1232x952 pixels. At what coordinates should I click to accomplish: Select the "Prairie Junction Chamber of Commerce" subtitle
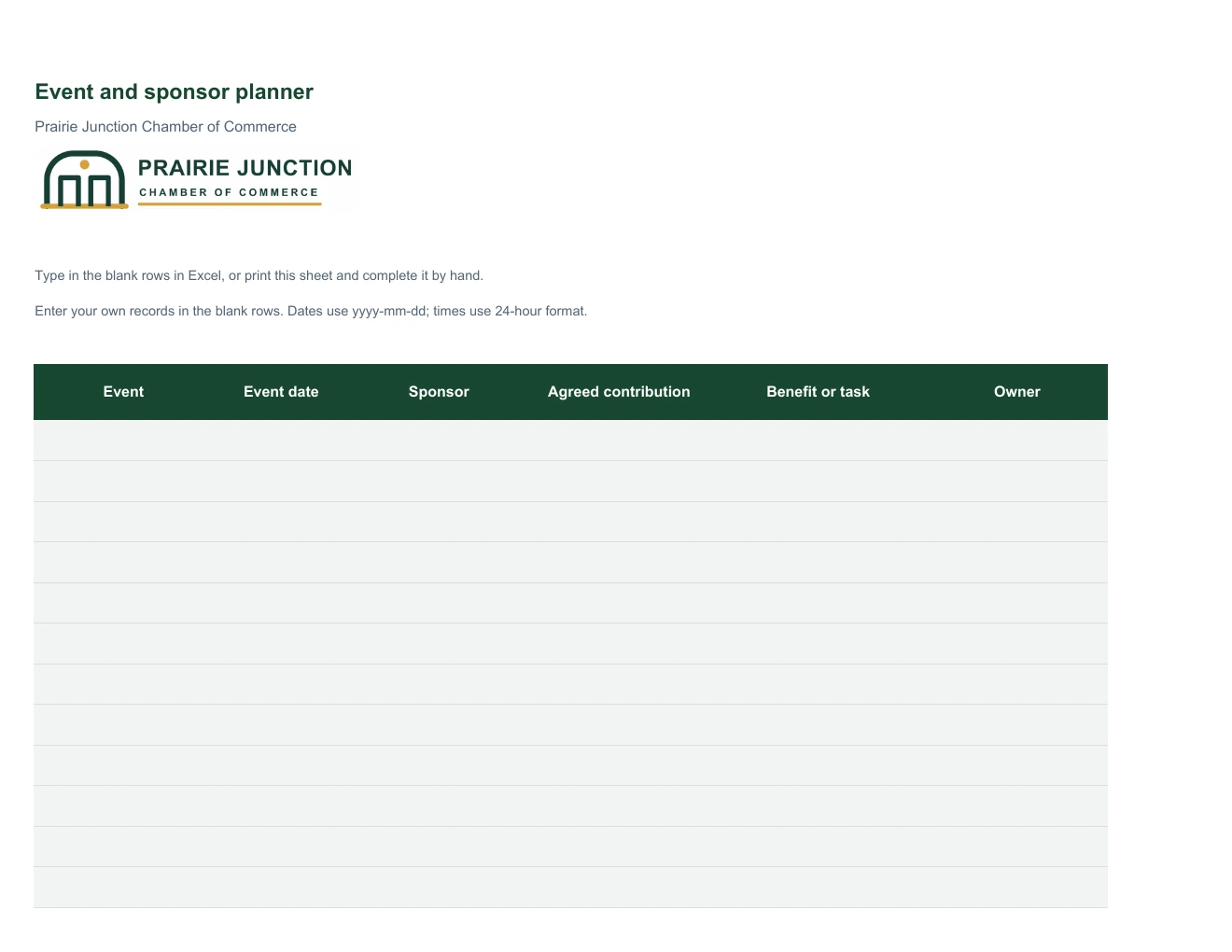pyautogui.click(x=165, y=126)
